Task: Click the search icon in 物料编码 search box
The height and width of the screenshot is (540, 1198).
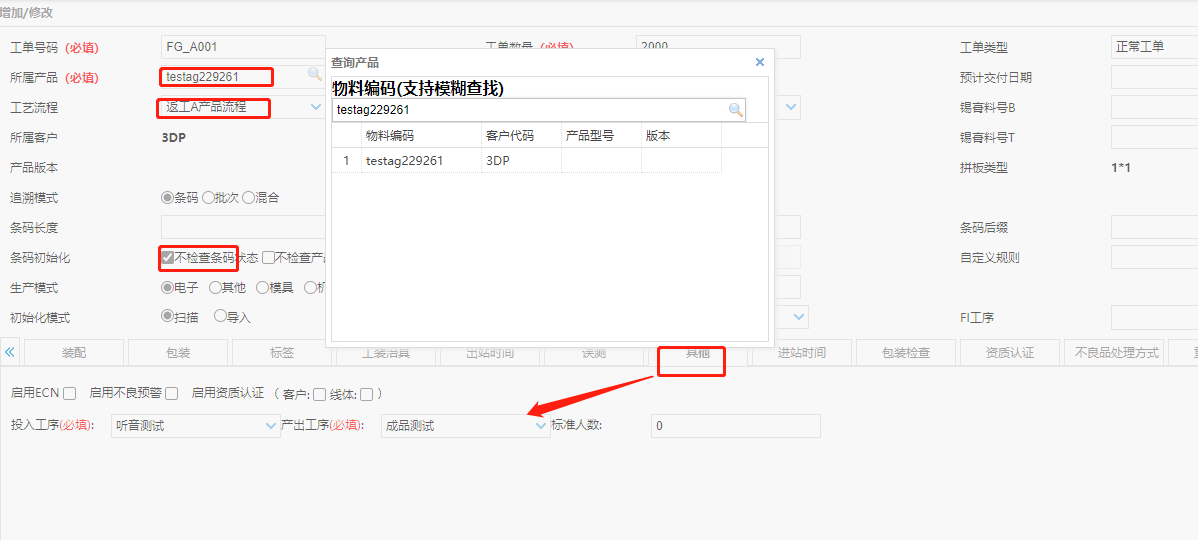Action: (x=735, y=110)
